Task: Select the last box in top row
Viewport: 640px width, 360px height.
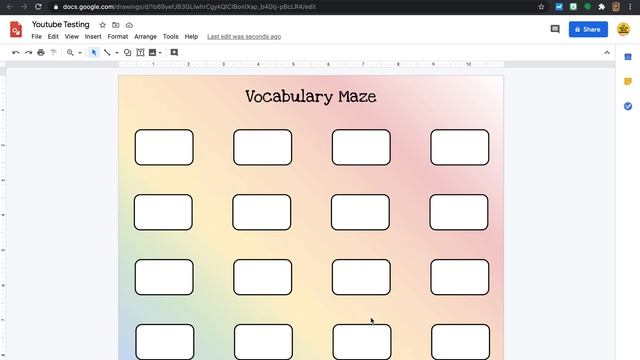Action: coord(460,147)
